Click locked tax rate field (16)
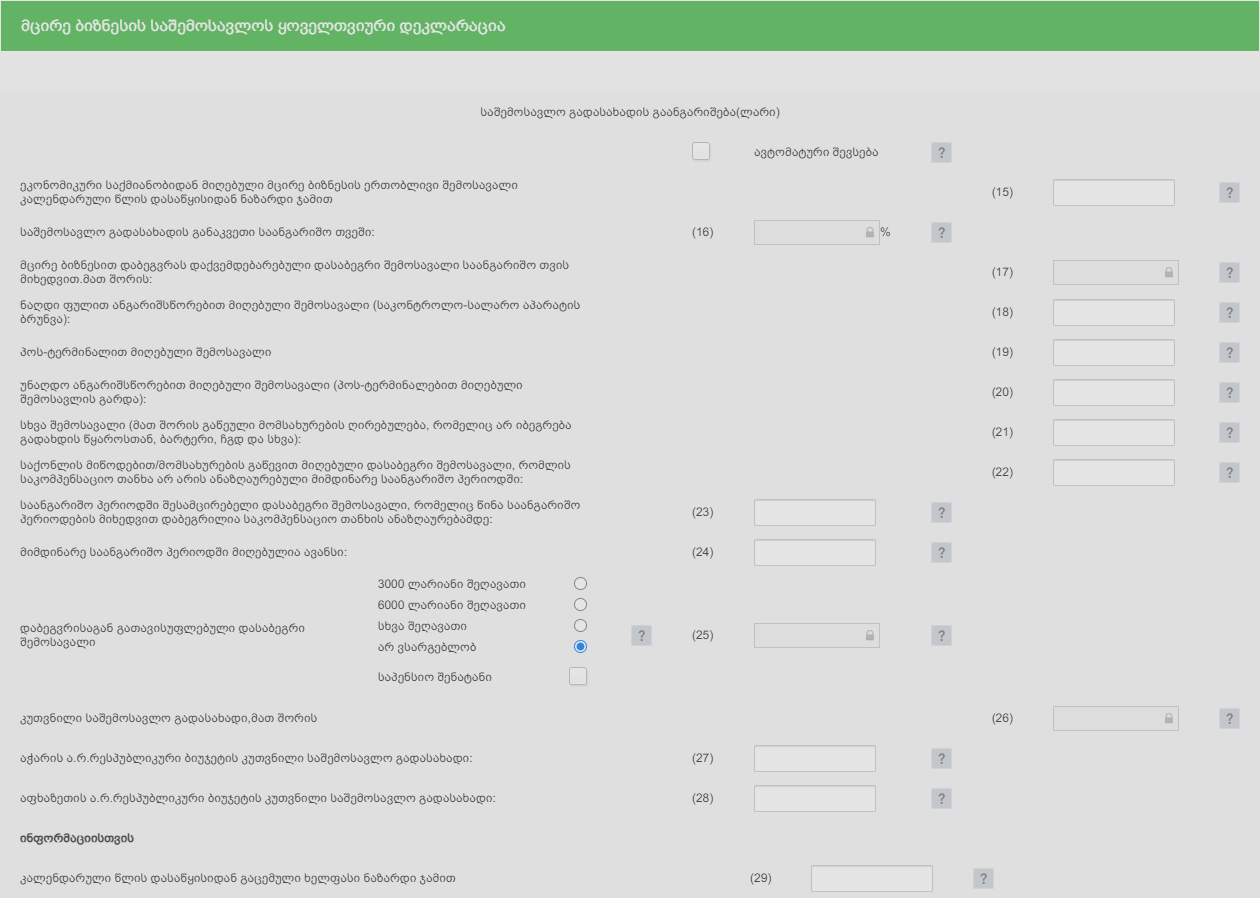This screenshot has width=1260, height=898. (817, 232)
